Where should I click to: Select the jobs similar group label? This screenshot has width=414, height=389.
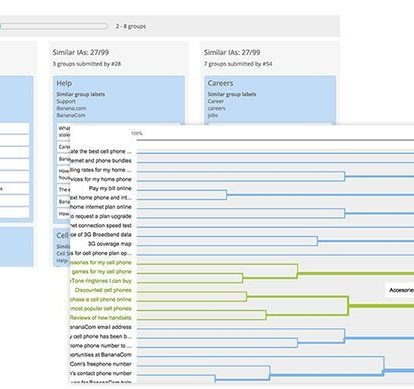213,115
